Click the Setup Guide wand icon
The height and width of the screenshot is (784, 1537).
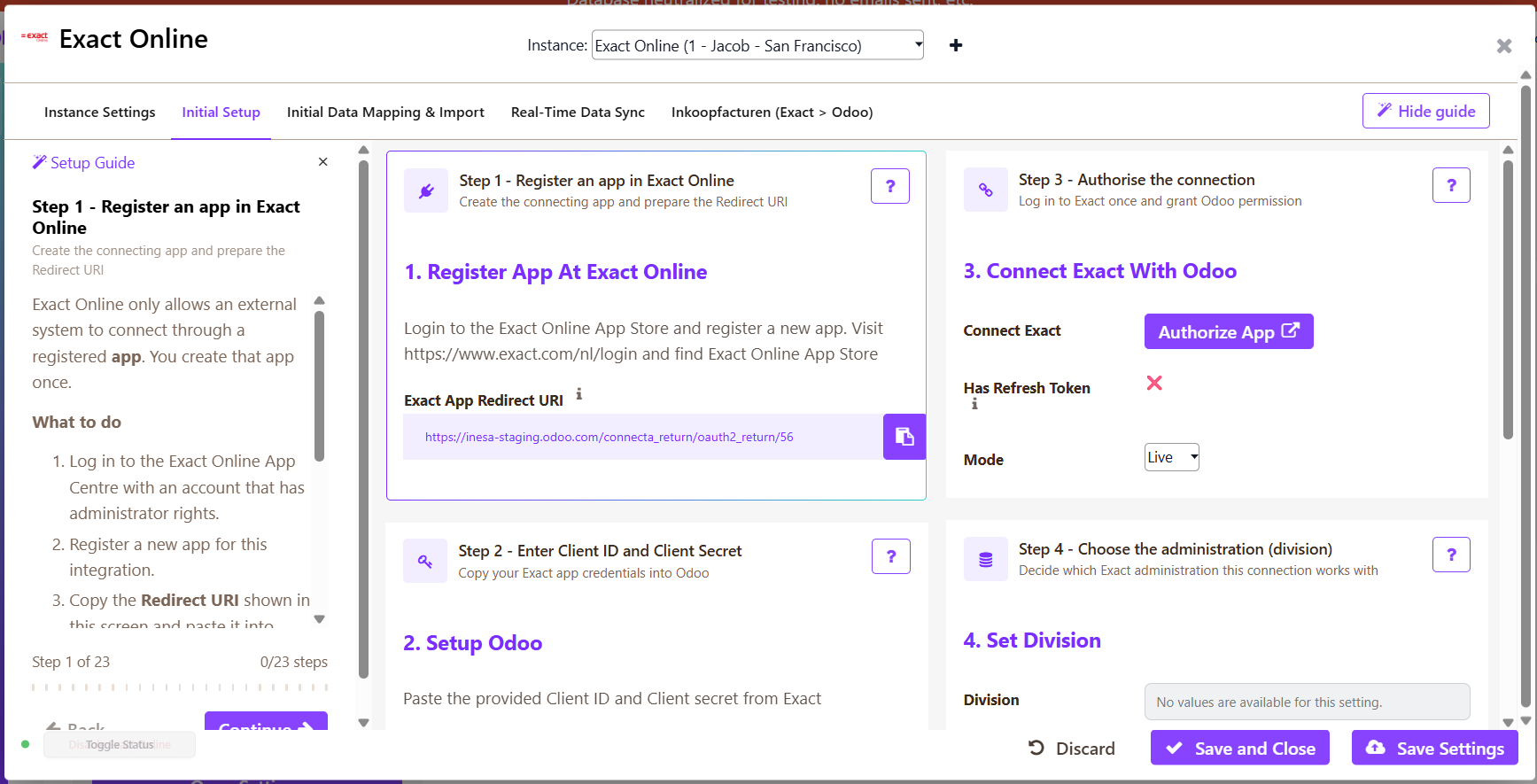(x=39, y=162)
